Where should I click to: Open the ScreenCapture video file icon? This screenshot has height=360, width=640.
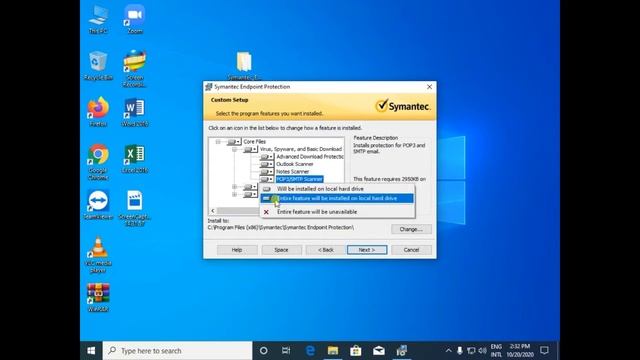pos(135,208)
